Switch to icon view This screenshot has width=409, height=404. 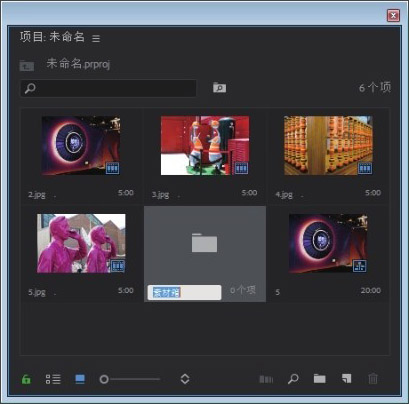coord(80,379)
